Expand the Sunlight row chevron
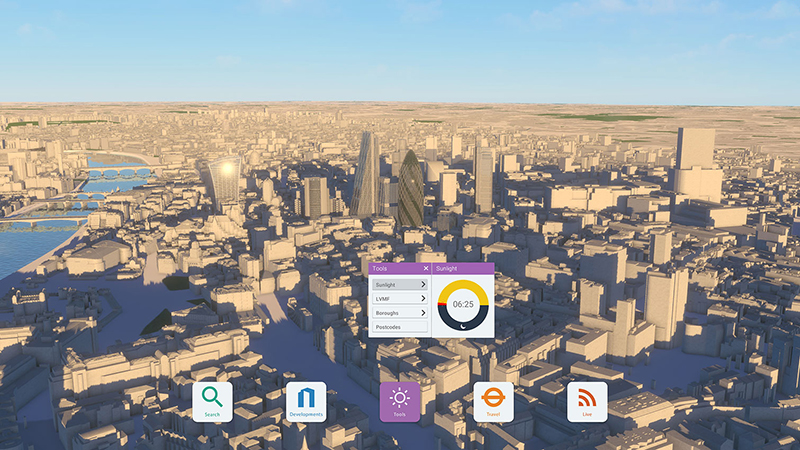This screenshot has height=450, width=800. [x=423, y=285]
